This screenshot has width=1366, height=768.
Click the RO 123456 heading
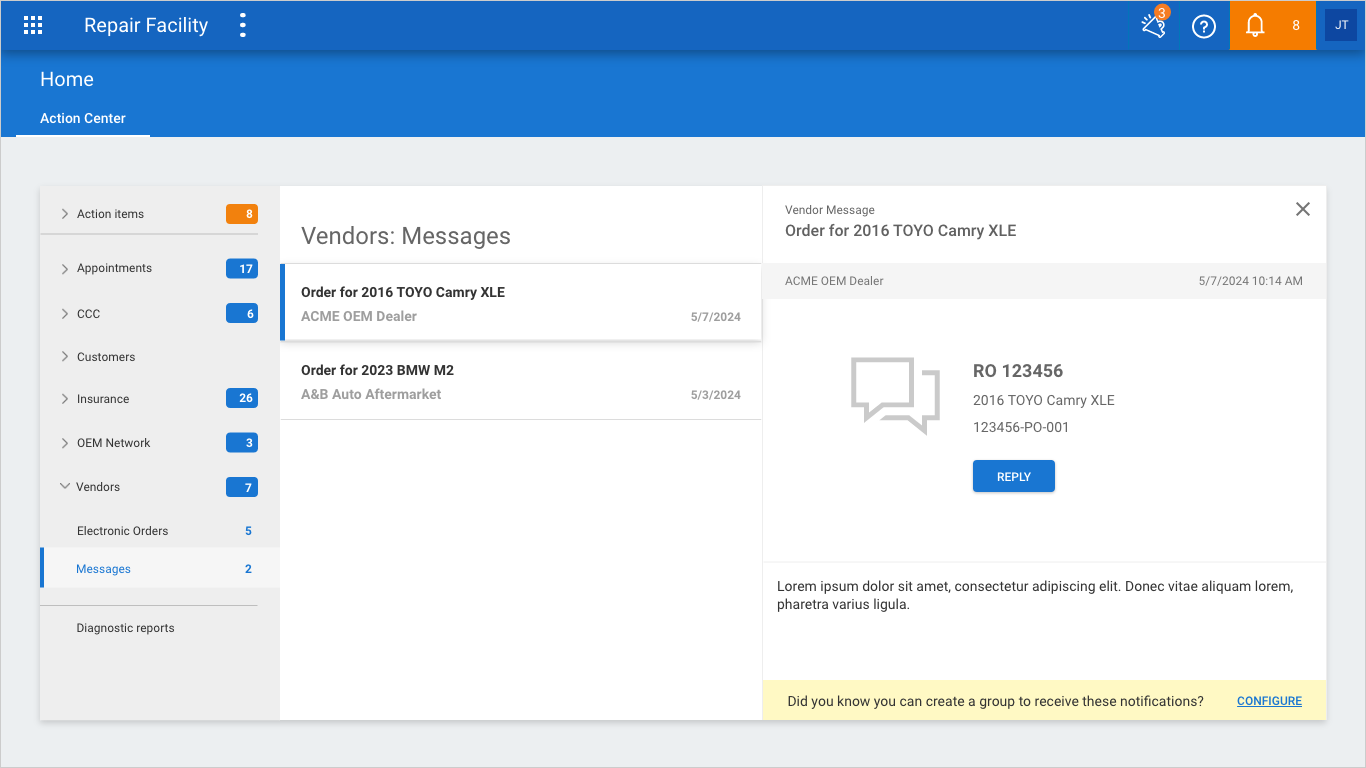pos(1018,371)
